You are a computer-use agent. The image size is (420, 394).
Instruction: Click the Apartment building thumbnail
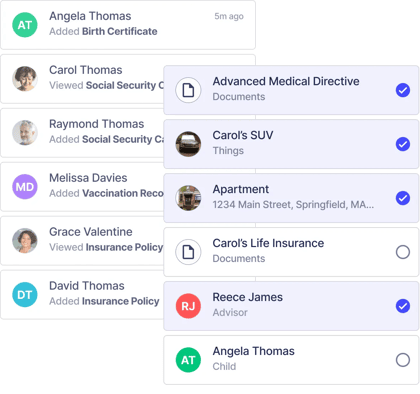(188, 198)
